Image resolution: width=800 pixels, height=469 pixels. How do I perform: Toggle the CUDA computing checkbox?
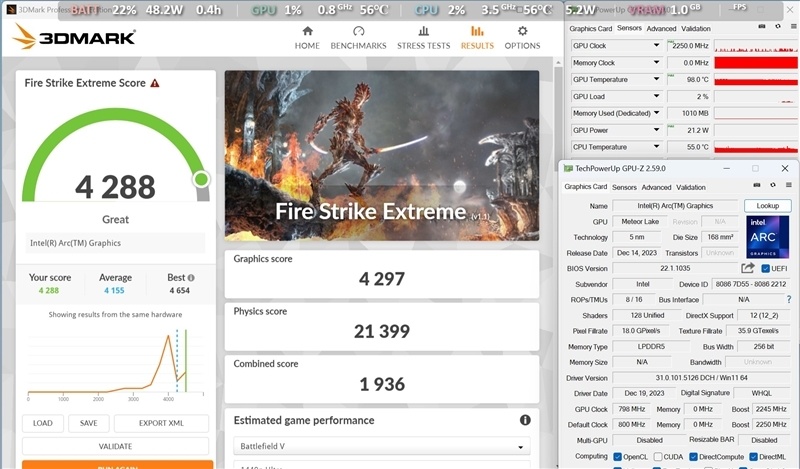(x=660, y=457)
